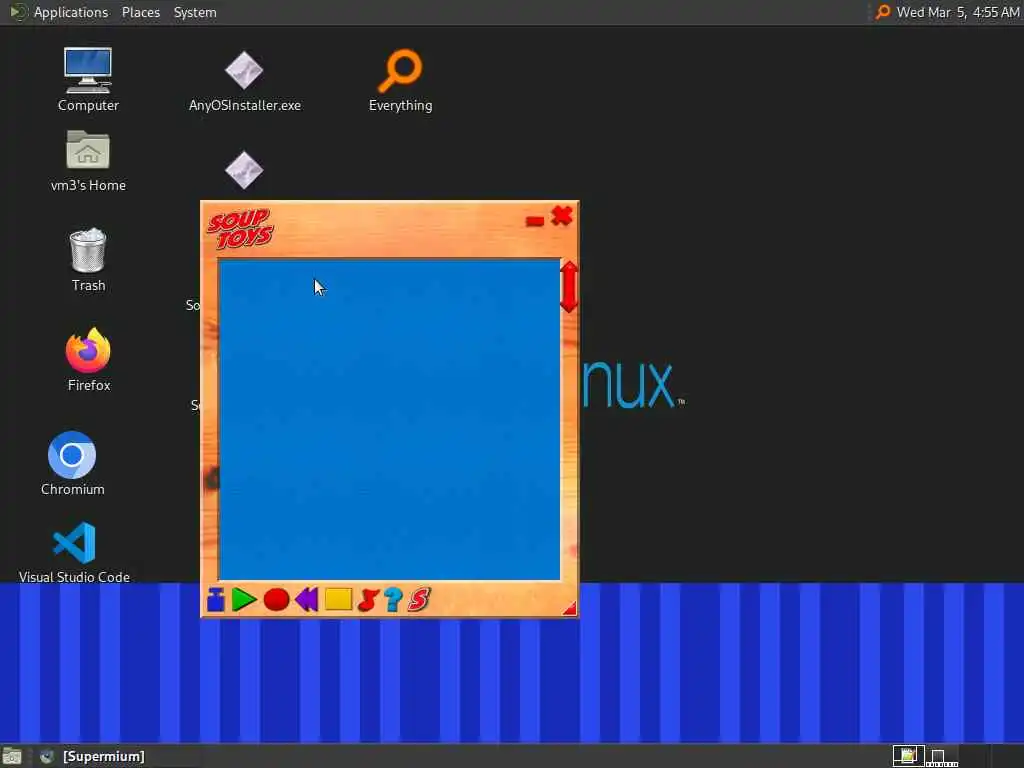Open the System menu
1024x768 pixels.
coord(195,12)
